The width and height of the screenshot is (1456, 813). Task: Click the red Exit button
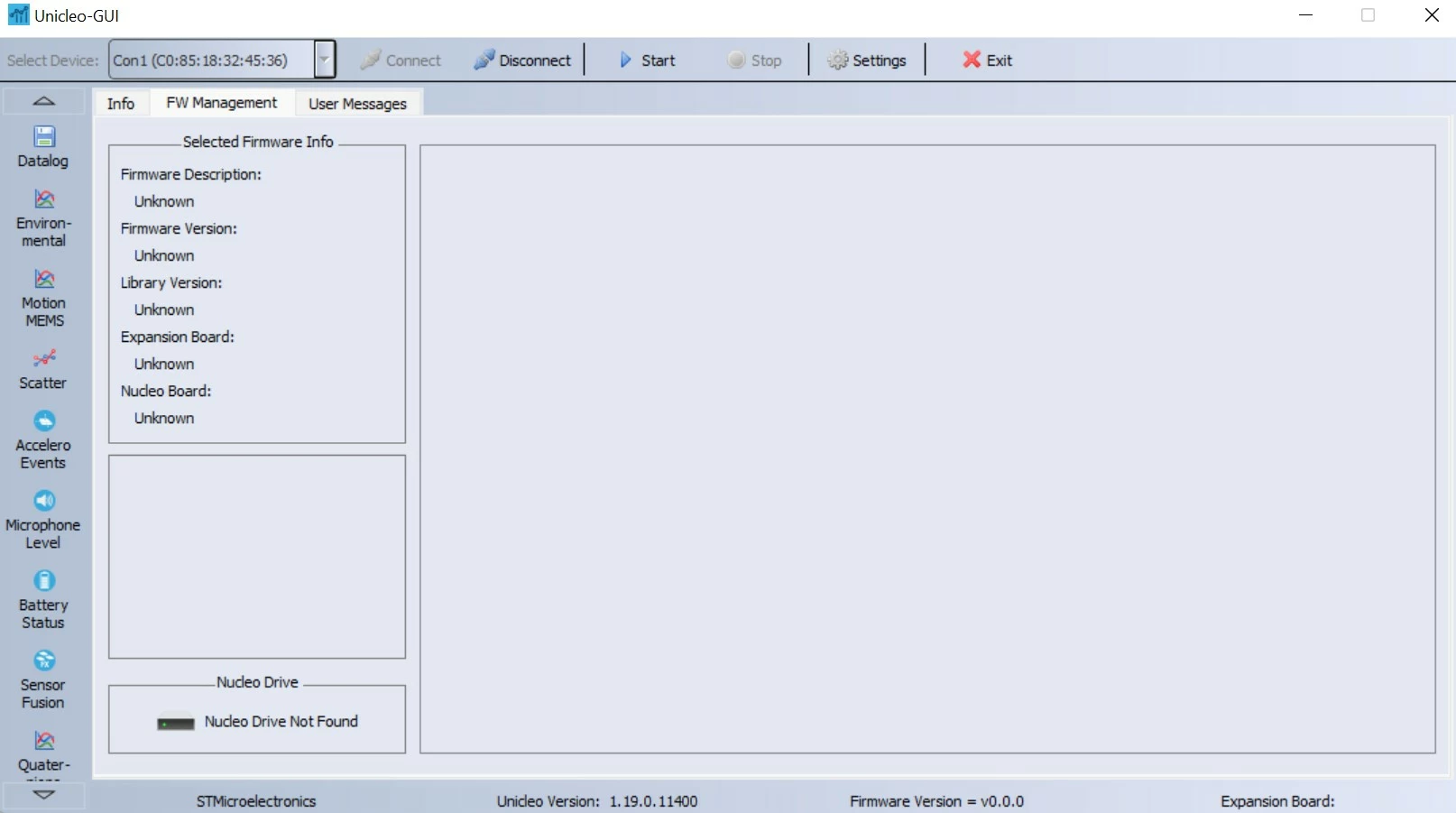coord(987,60)
